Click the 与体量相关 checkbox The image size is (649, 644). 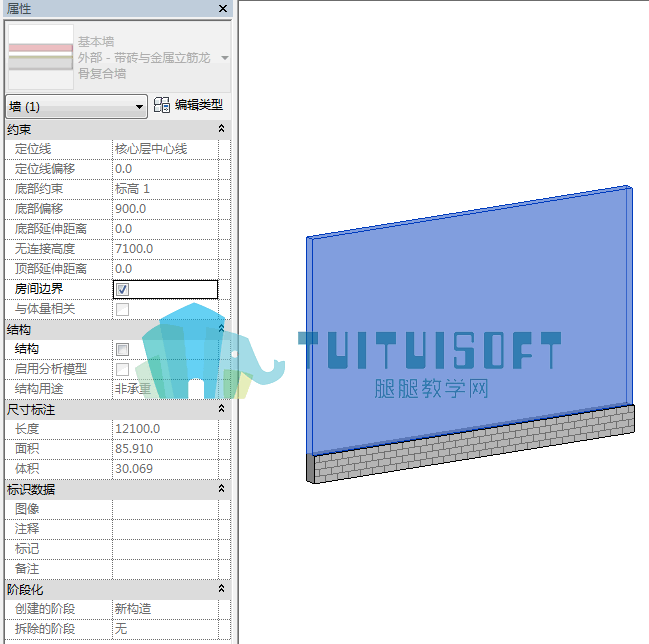tap(123, 309)
